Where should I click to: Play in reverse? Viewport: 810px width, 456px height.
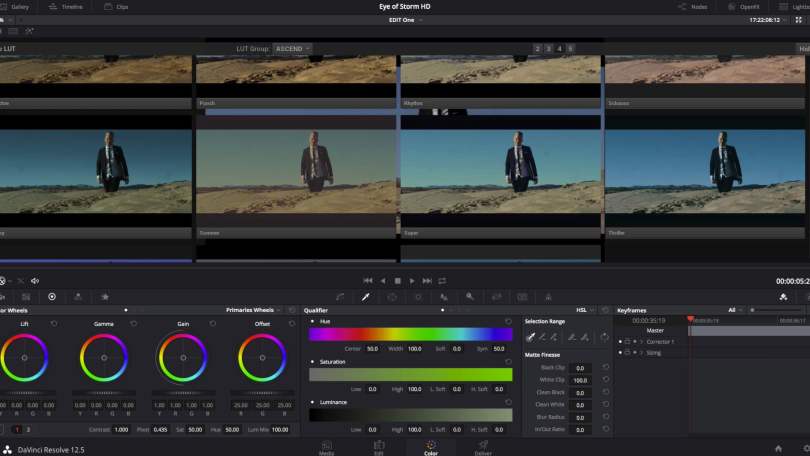pos(383,280)
